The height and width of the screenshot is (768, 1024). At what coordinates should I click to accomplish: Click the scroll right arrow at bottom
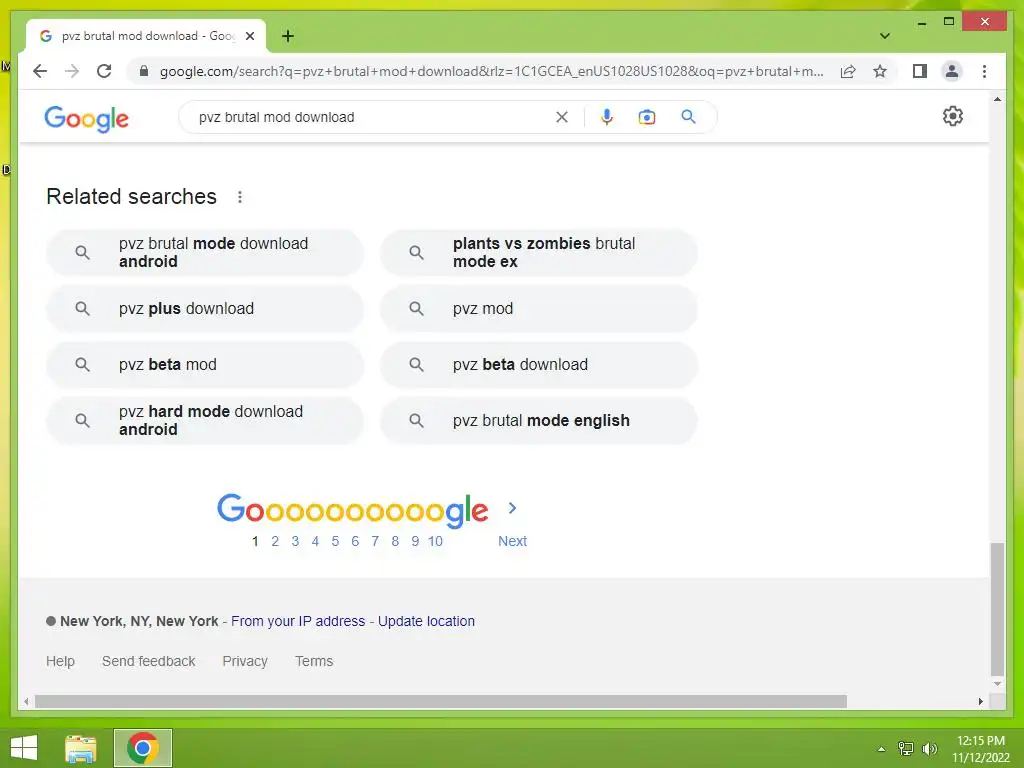[x=980, y=701]
